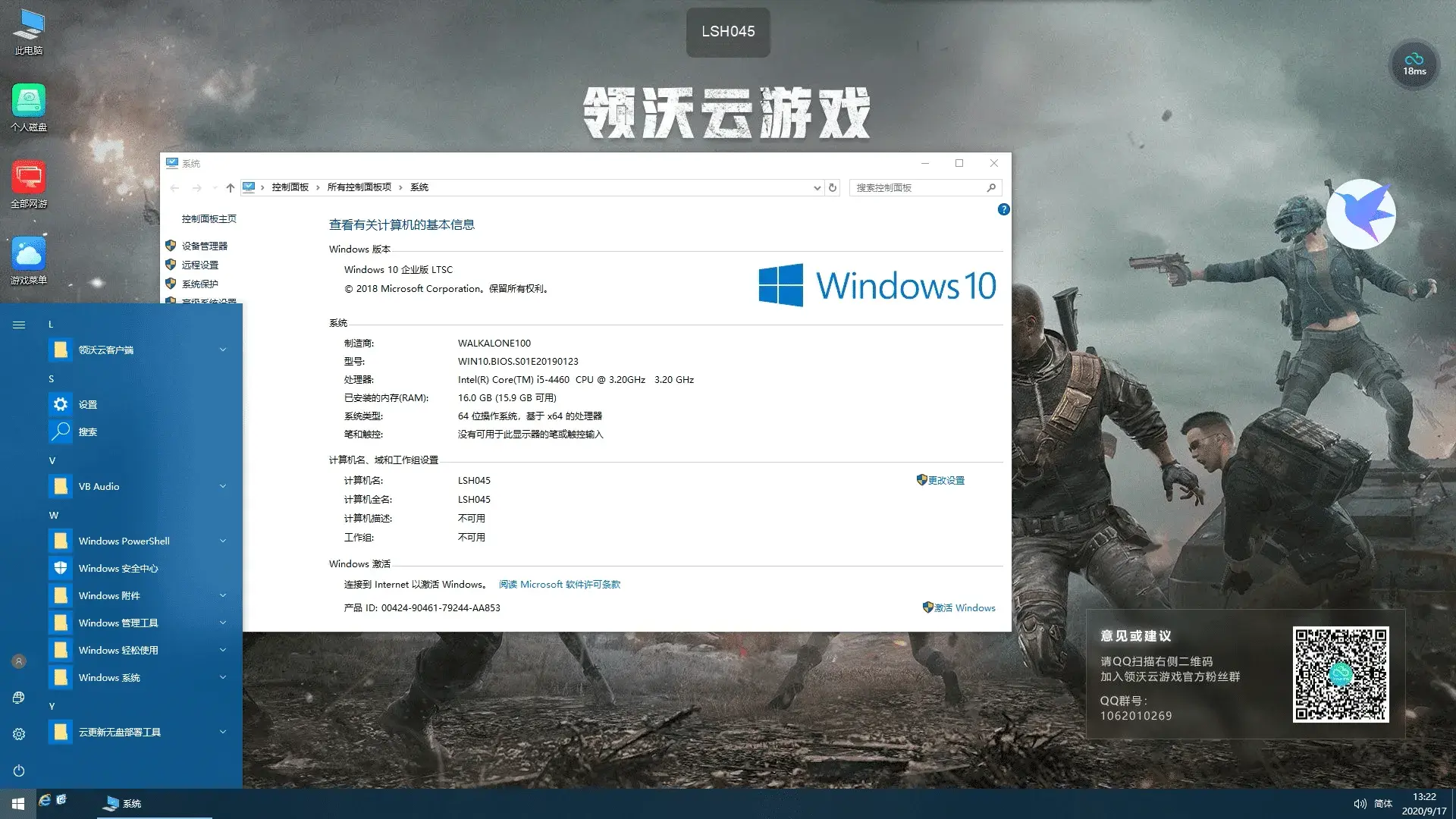This screenshot has width=1456, height=819.
Task: Refresh the control panel address bar
Action: pyautogui.click(x=833, y=187)
